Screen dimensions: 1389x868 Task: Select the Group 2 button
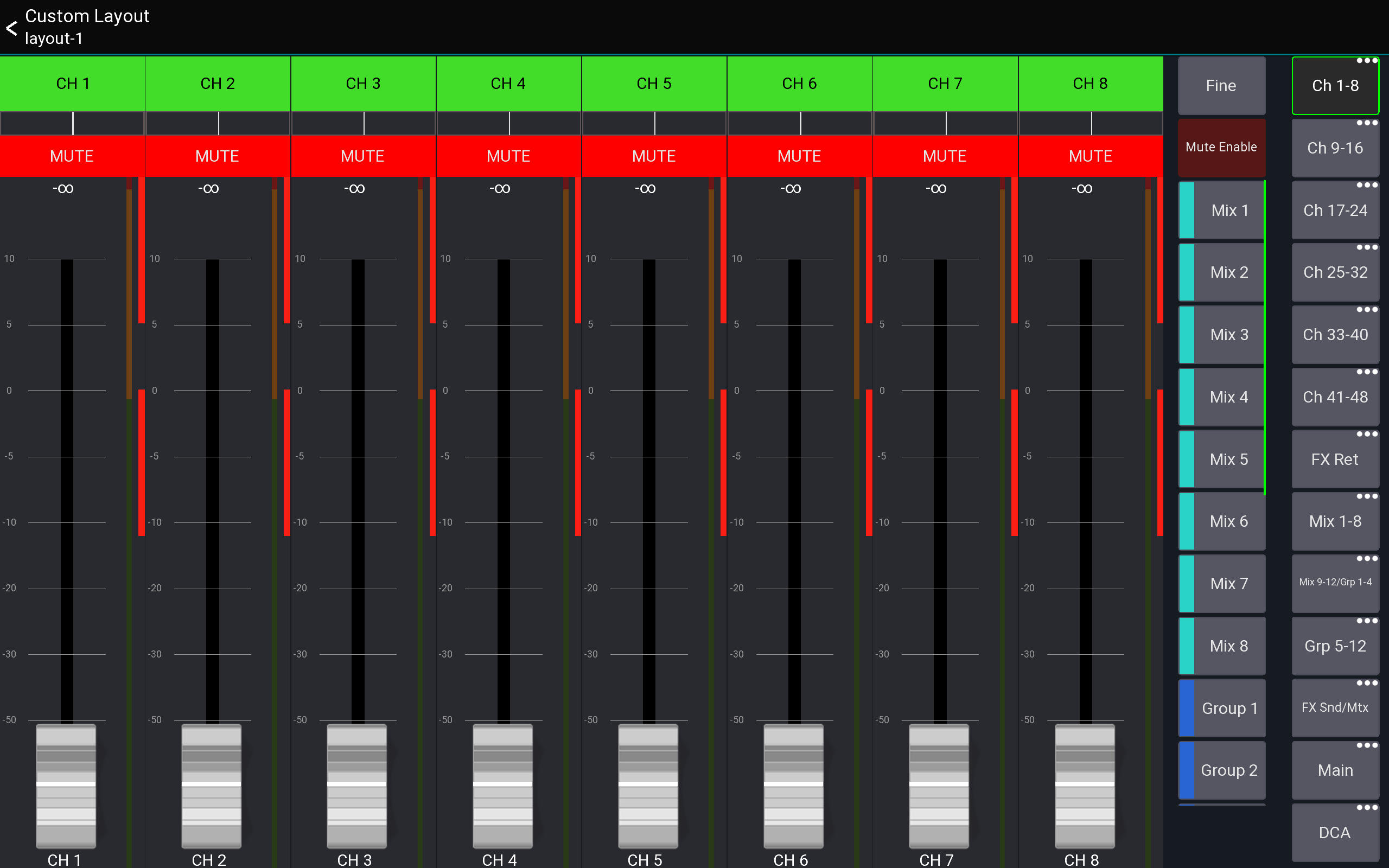[x=1228, y=770]
